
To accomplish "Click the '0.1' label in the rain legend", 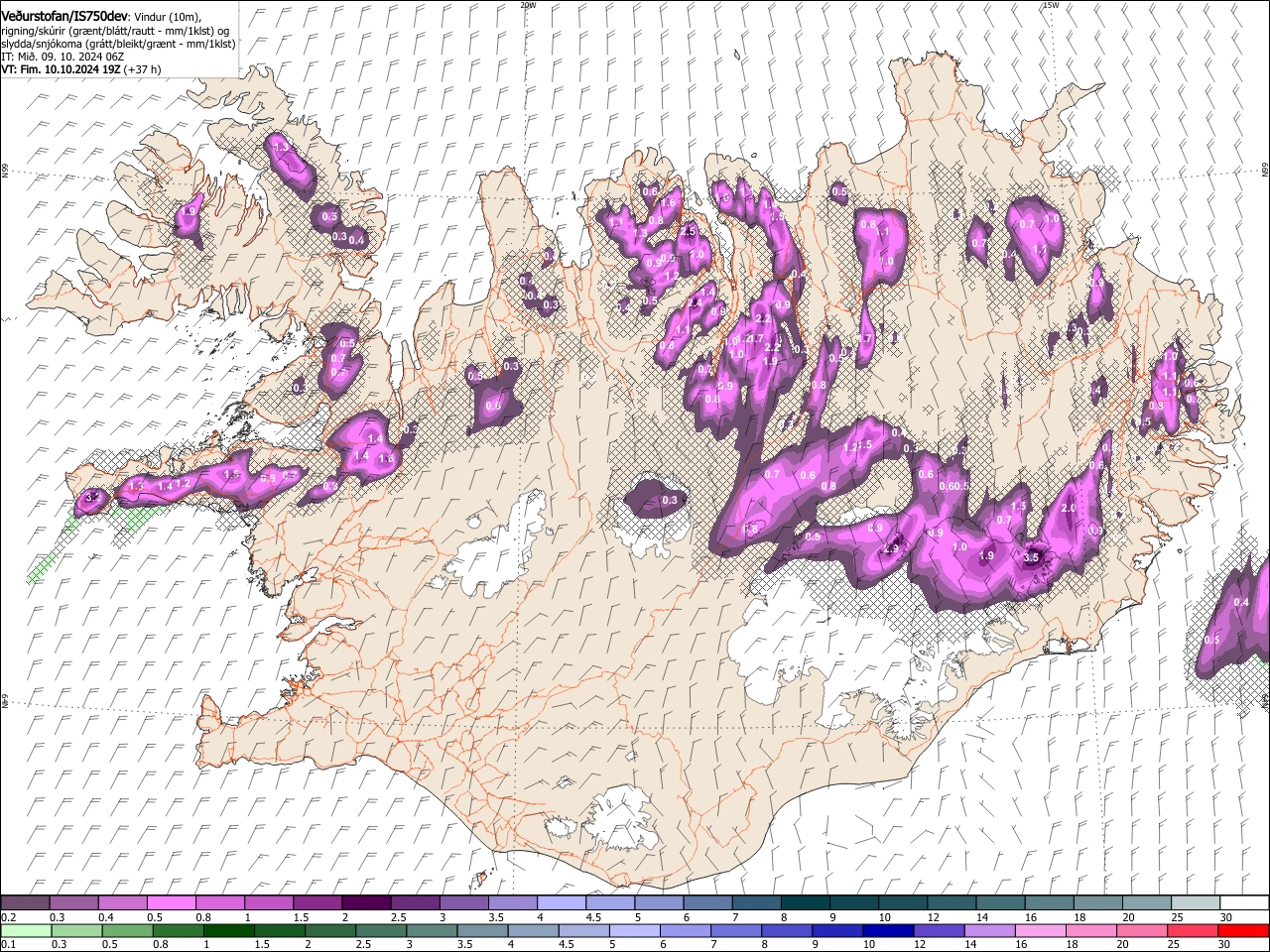I will coord(8,945).
